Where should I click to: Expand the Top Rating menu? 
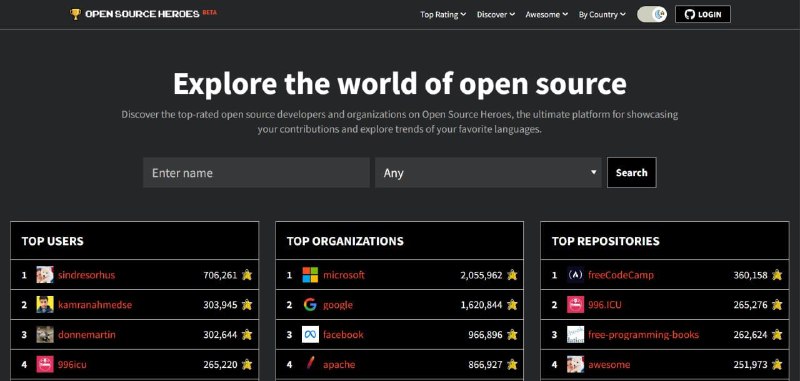point(443,15)
